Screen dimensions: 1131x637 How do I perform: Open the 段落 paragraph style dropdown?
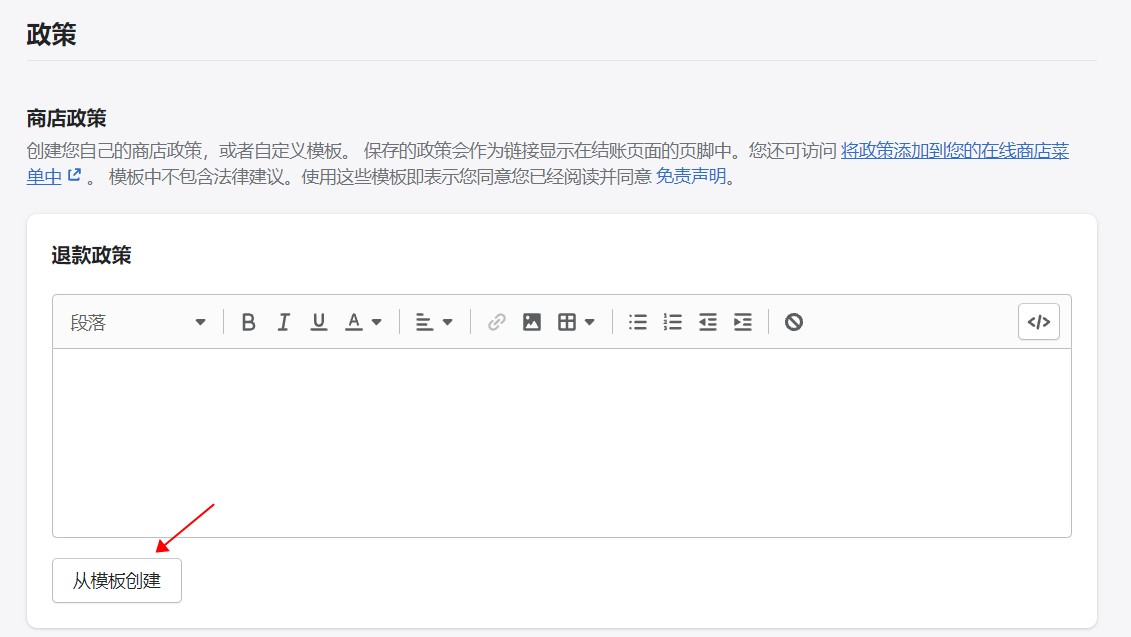(138, 322)
